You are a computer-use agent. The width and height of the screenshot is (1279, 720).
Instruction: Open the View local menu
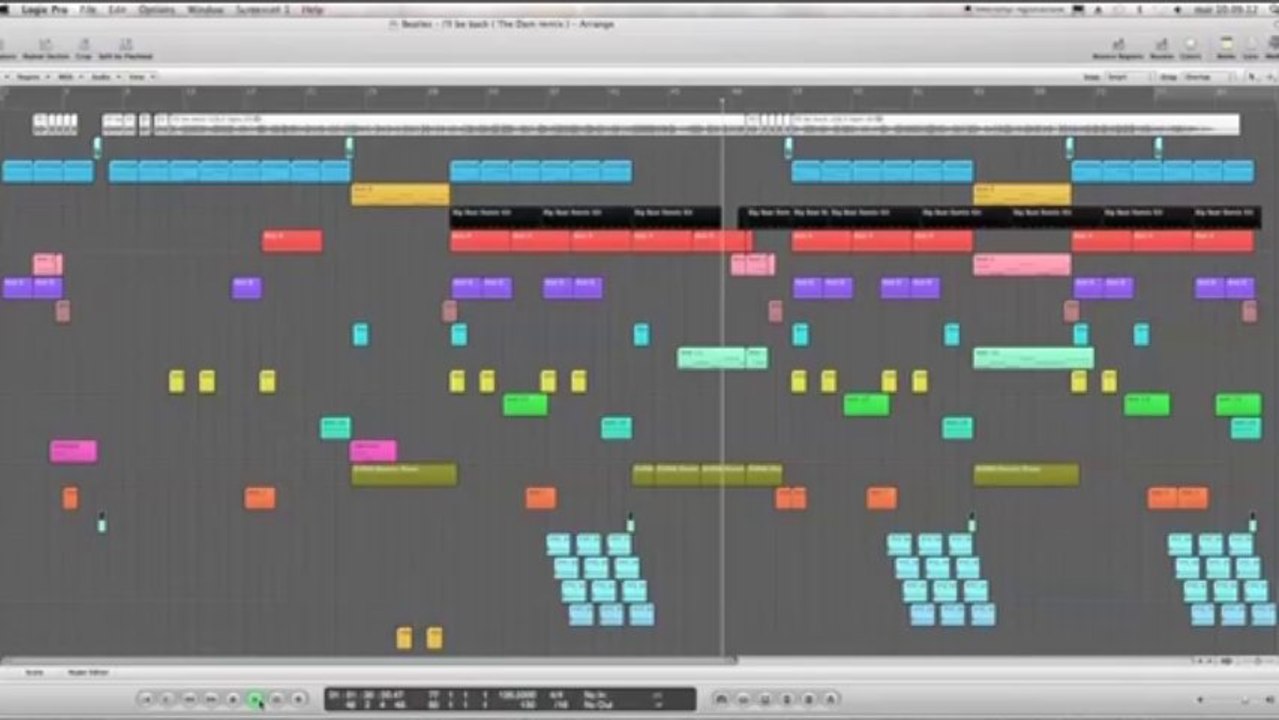point(139,77)
